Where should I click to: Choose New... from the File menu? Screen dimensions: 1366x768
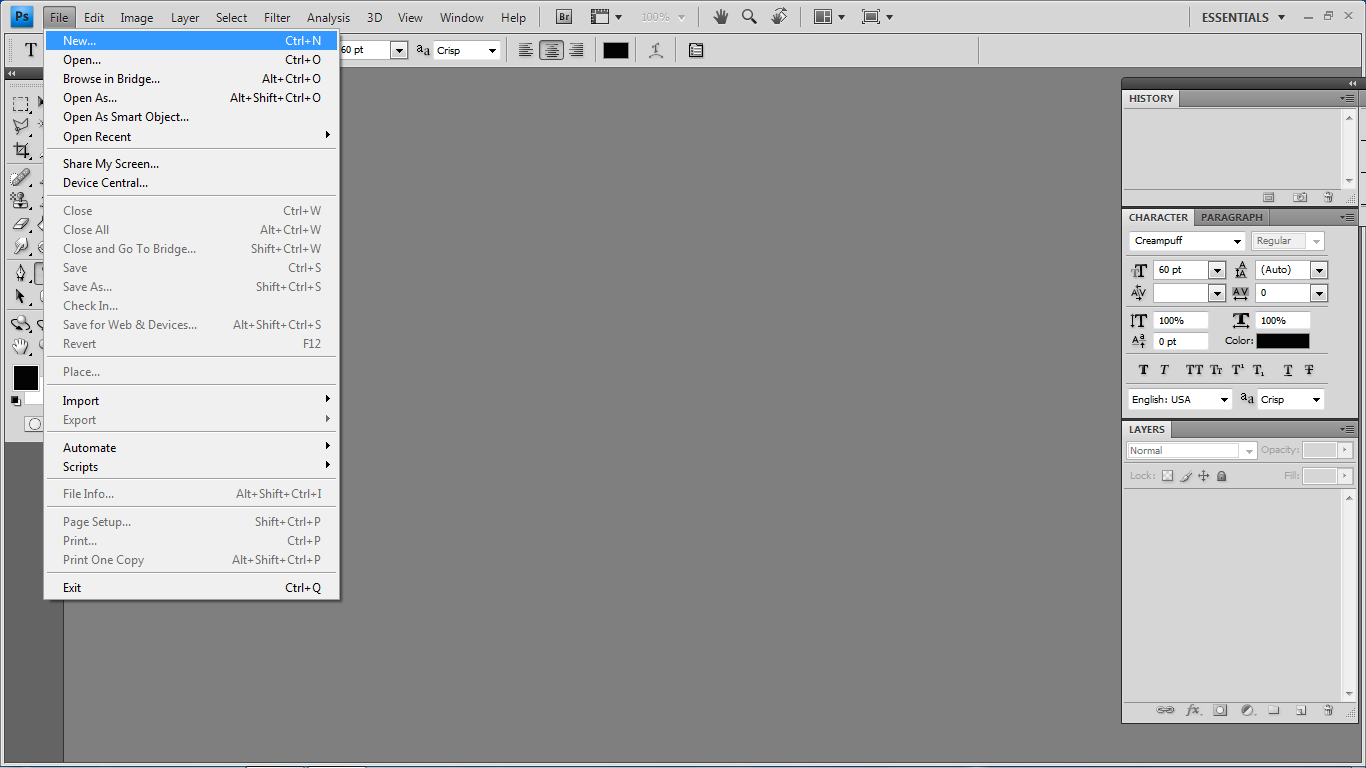[x=191, y=41]
